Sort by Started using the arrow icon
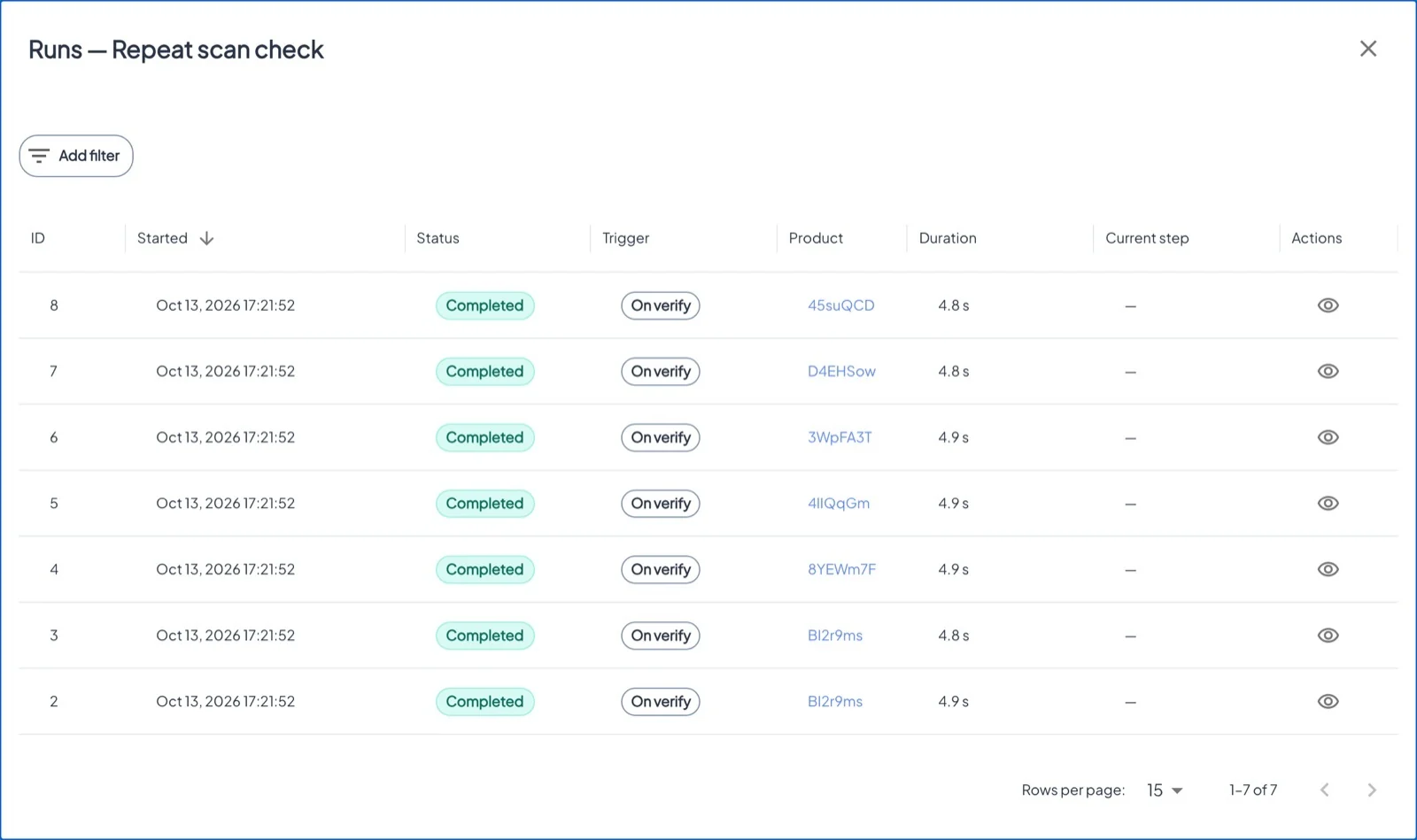This screenshot has width=1417, height=840. click(206, 238)
